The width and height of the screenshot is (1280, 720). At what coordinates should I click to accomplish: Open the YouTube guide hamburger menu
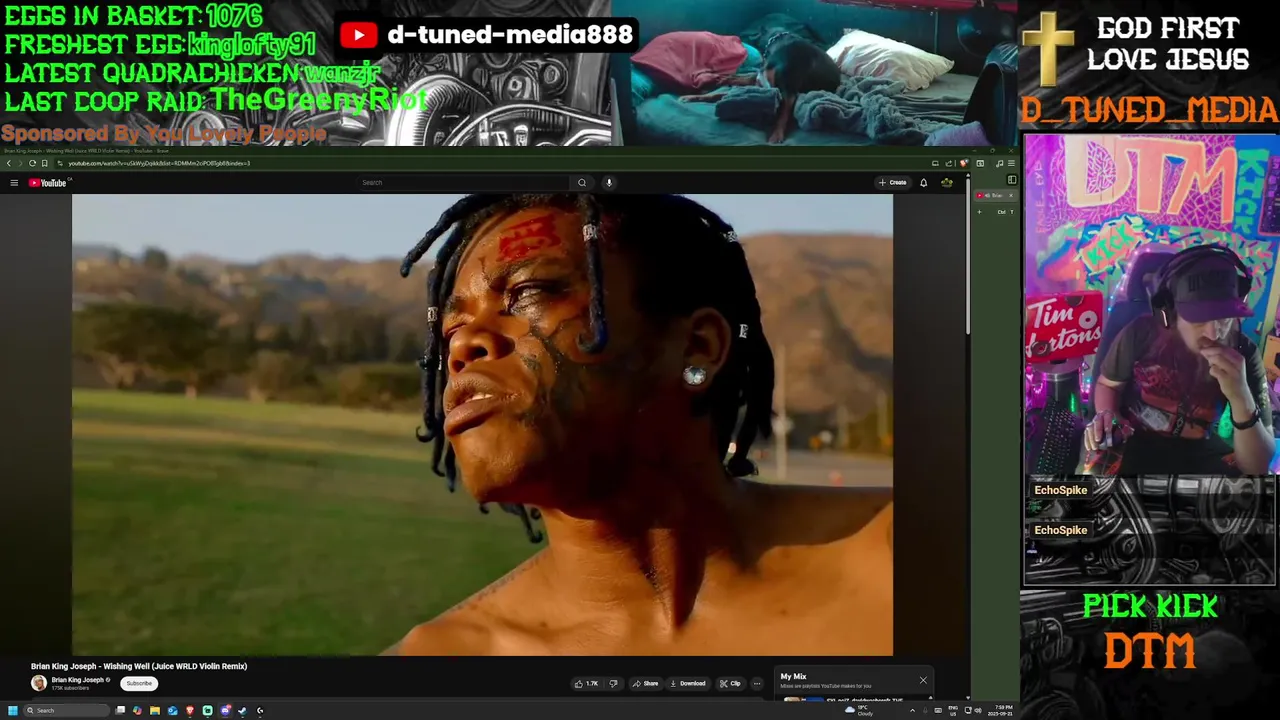(14, 183)
